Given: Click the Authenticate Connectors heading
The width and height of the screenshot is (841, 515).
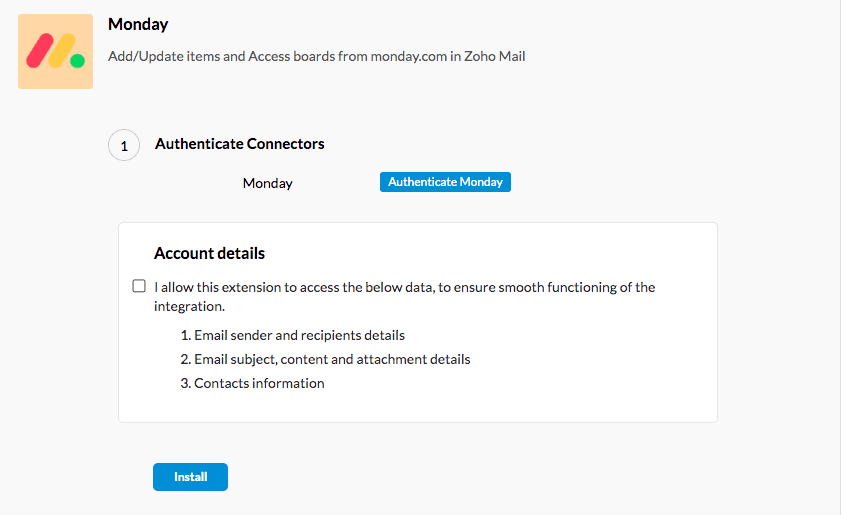Looking at the screenshot, I should click(x=240, y=144).
